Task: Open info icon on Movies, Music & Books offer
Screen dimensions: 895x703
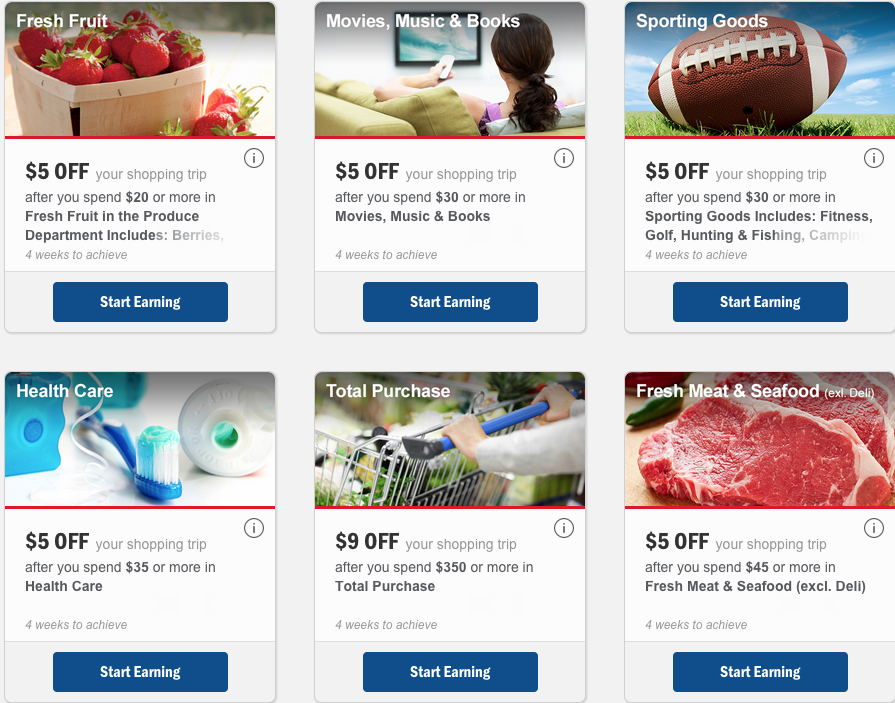Action: (564, 158)
